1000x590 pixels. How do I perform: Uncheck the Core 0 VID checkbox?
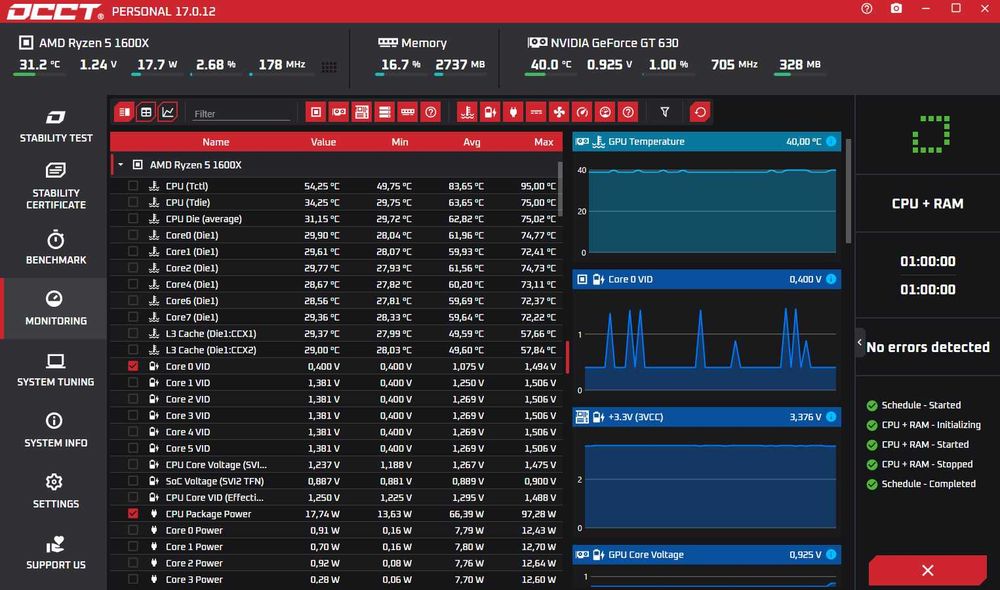pos(133,366)
